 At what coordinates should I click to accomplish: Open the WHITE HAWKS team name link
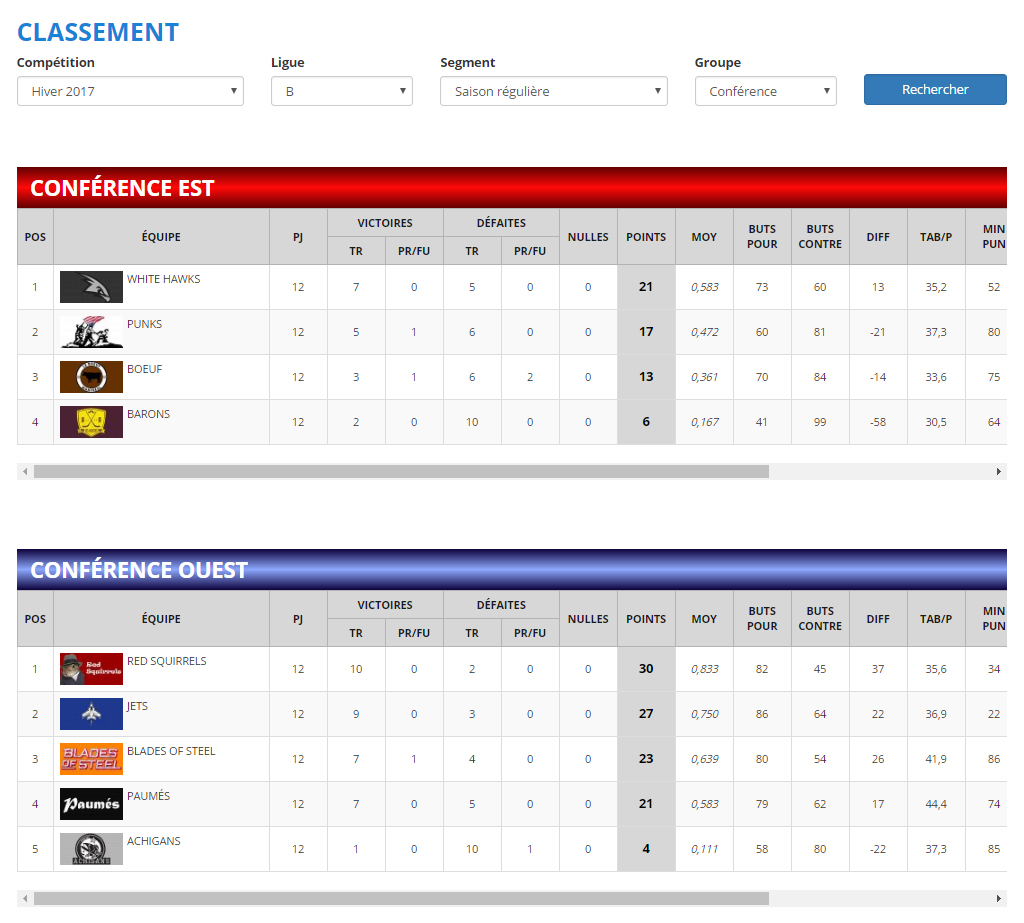tap(163, 279)
